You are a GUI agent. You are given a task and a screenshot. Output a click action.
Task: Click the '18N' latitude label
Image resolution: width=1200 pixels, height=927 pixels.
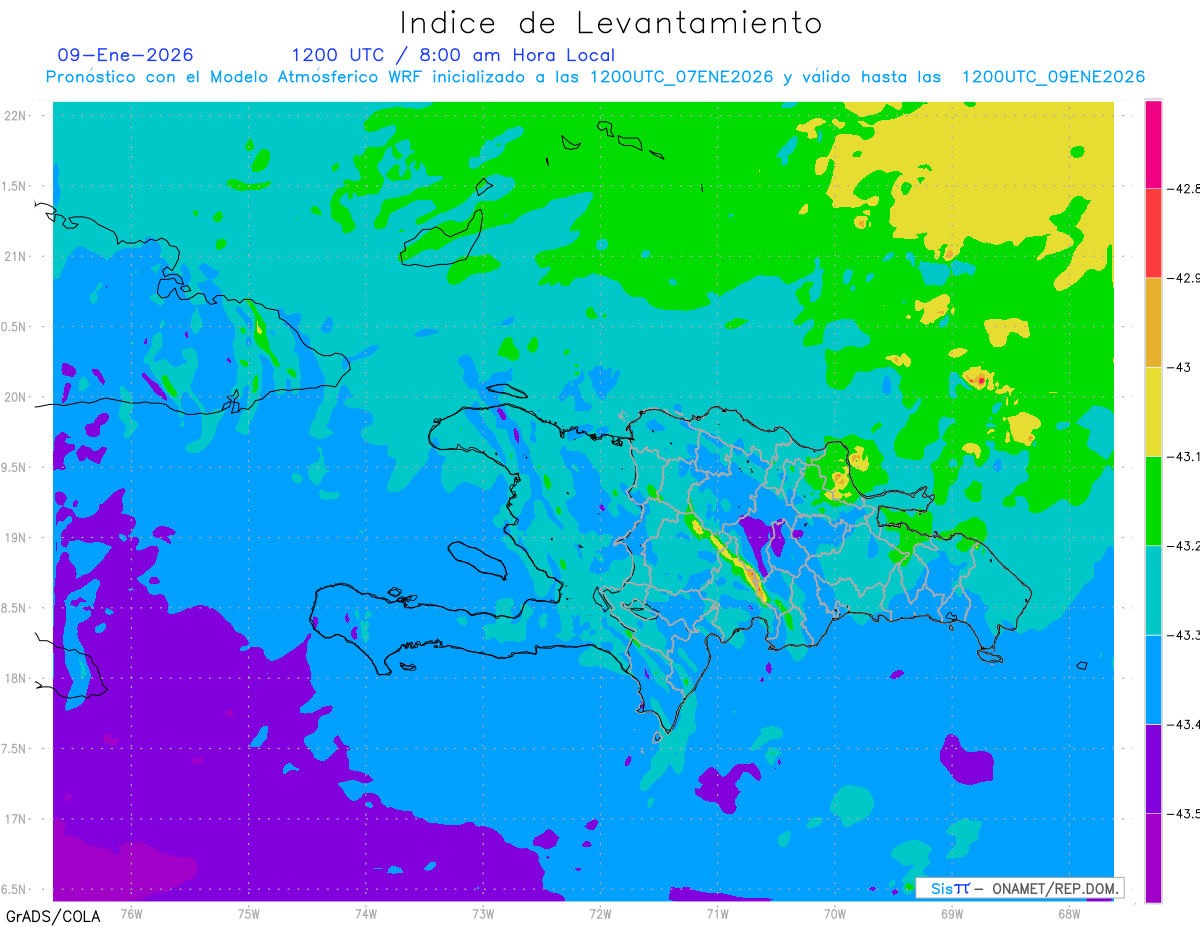click(x=15, y=678)
